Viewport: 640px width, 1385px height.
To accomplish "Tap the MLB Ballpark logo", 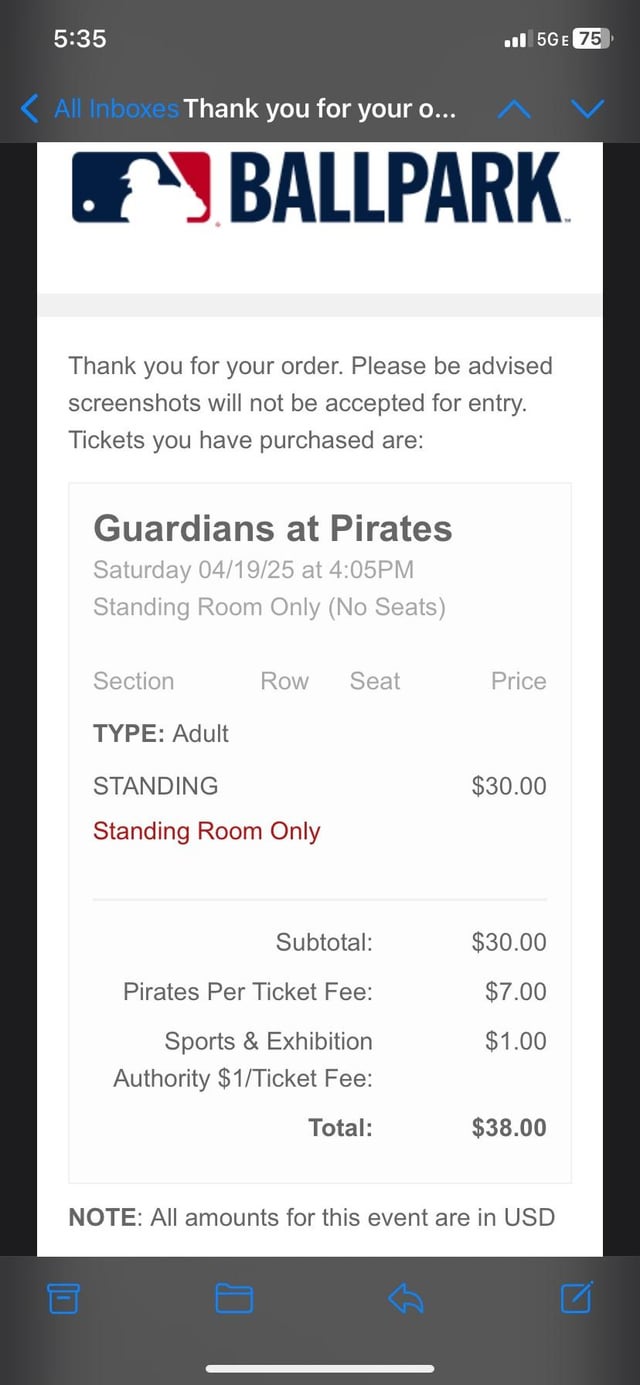I will point(318,188).
